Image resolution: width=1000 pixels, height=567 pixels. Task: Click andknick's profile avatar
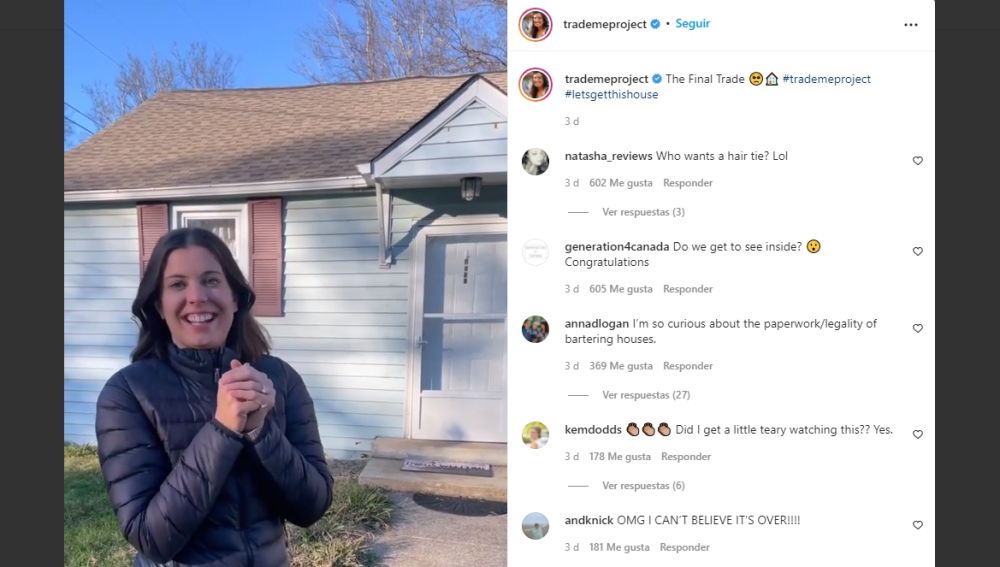(x=536, y=526)
